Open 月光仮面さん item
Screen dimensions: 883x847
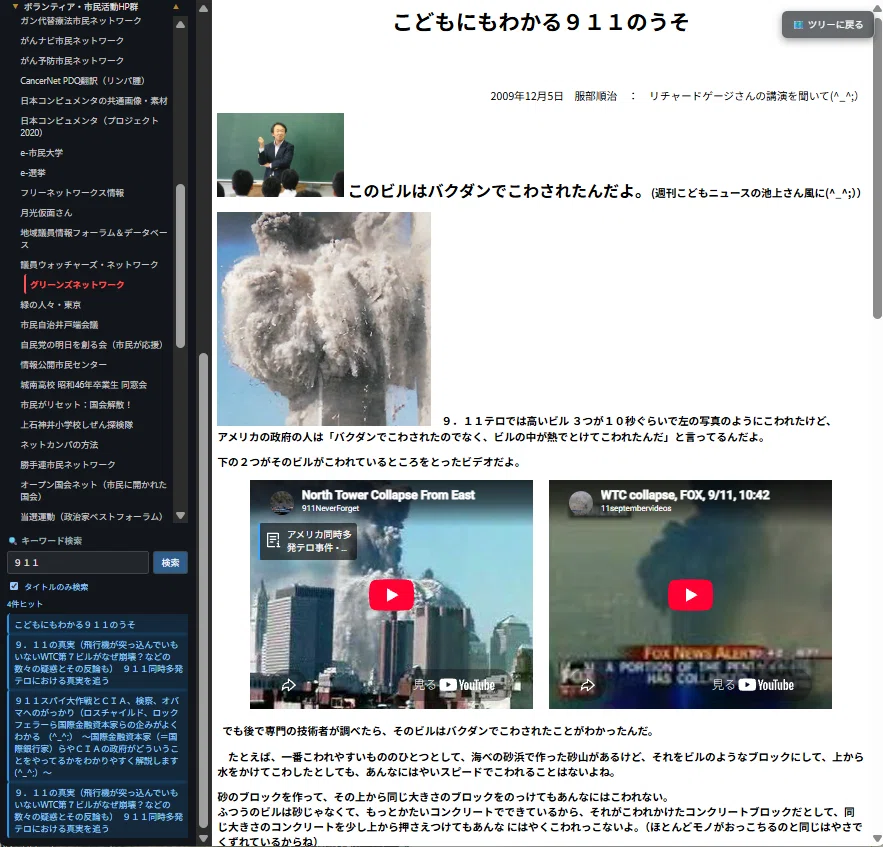pos(46,213)
